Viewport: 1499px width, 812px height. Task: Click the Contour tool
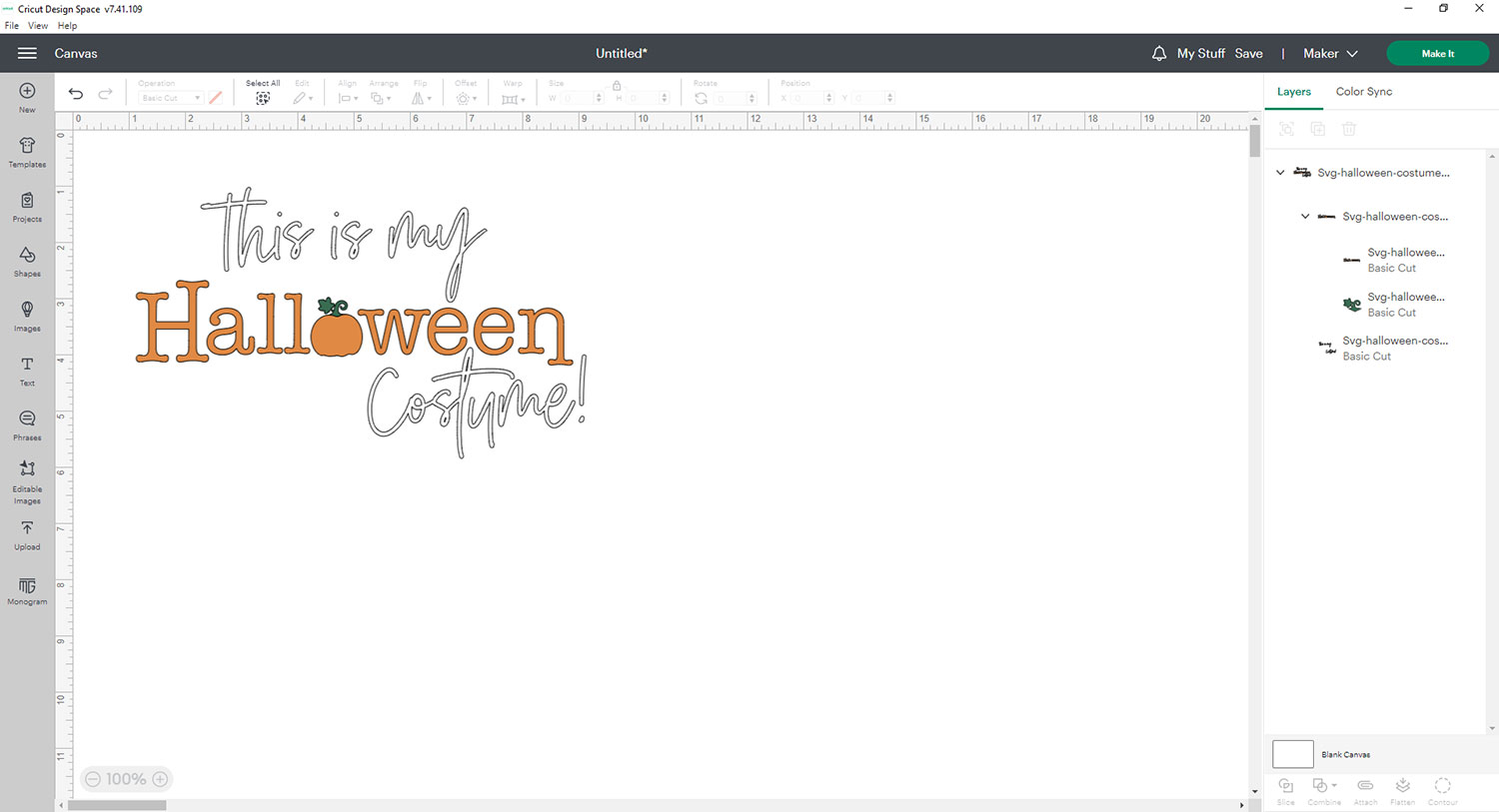pyautogui.click(x=1442, y=791)
